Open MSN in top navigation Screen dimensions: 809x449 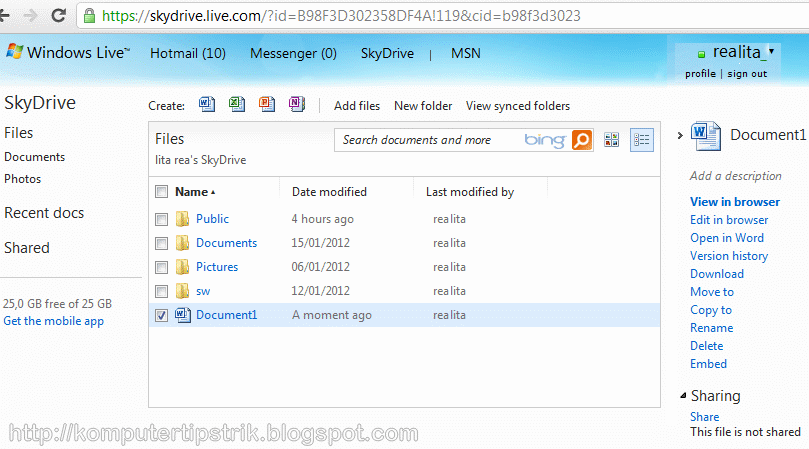[x=466, y=53]
